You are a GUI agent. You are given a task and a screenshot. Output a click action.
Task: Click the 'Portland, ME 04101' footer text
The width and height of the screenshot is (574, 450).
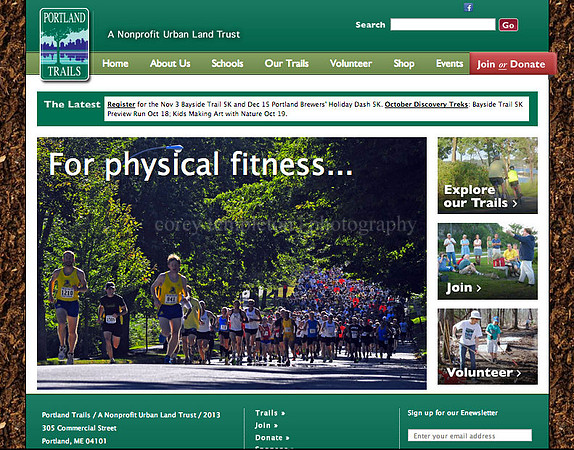pos(74,441)
